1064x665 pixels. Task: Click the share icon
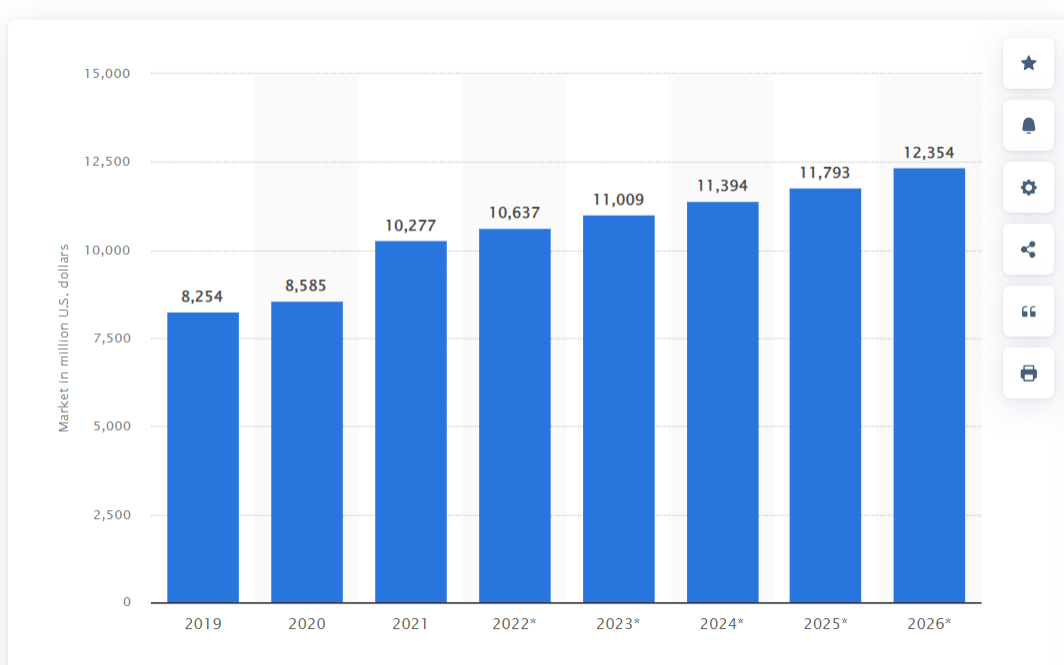pos(1028,249)
